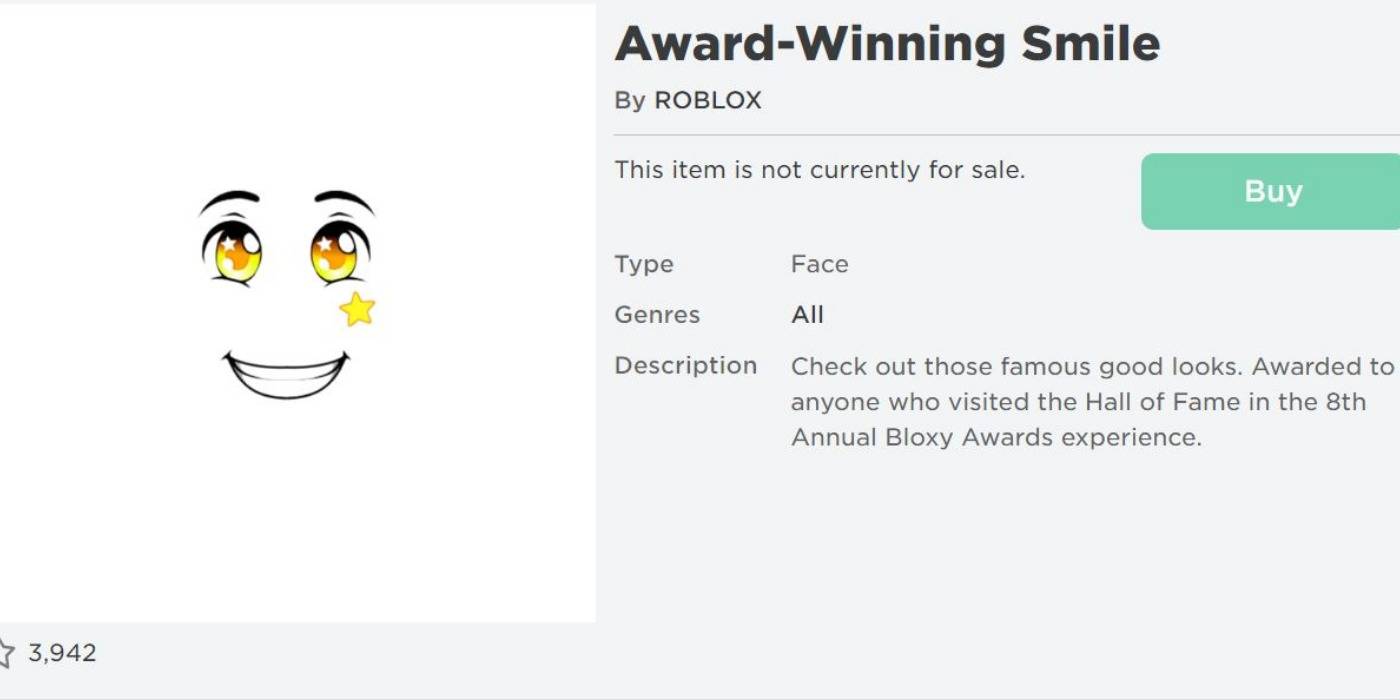Click the right eyebrow of the face
The width and height of the screenshot is (1400, 700).
(x=344, y=198)
